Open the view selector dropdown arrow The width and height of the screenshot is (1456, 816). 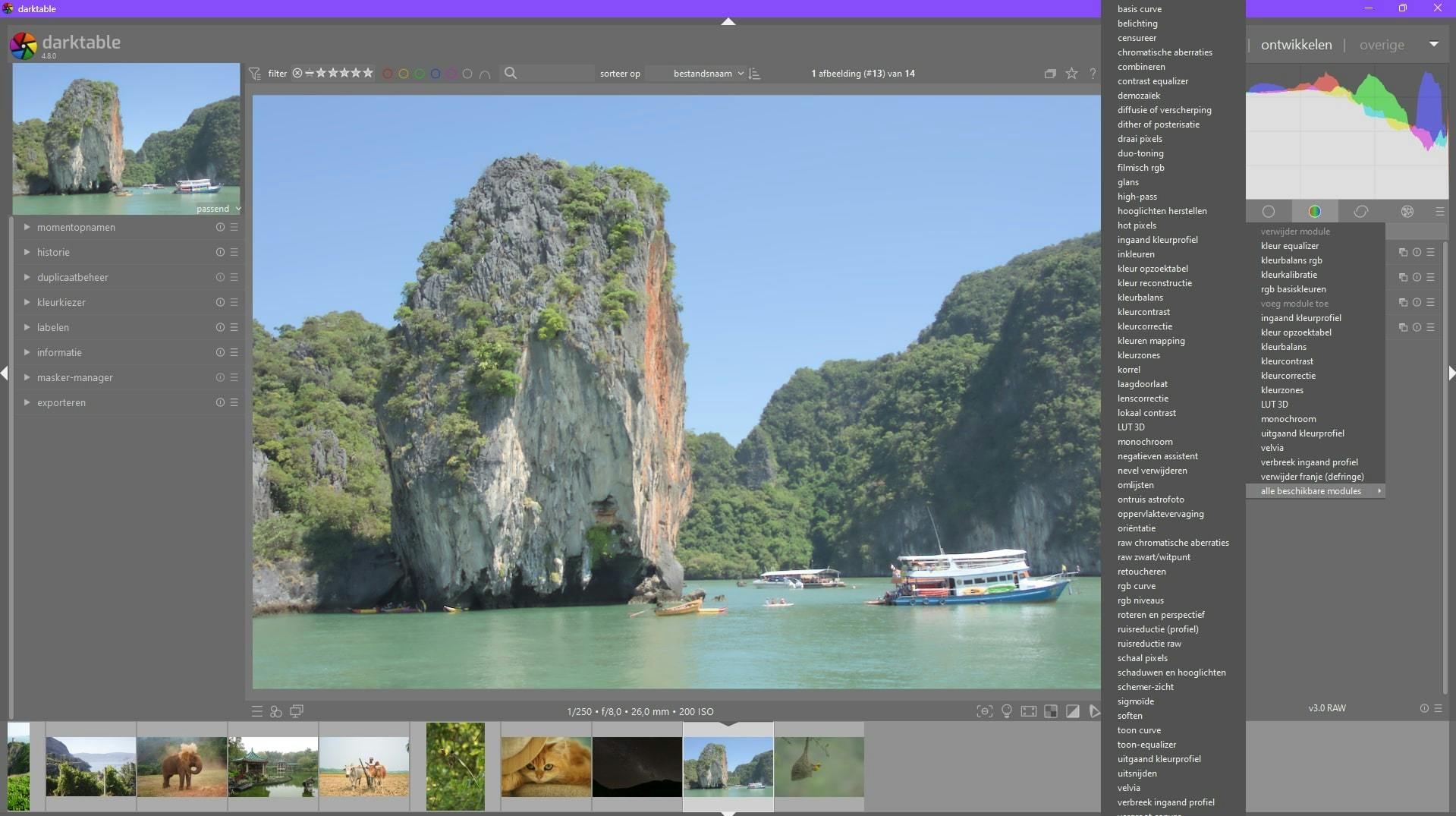pyautogui.click(x=1434, y=44)
